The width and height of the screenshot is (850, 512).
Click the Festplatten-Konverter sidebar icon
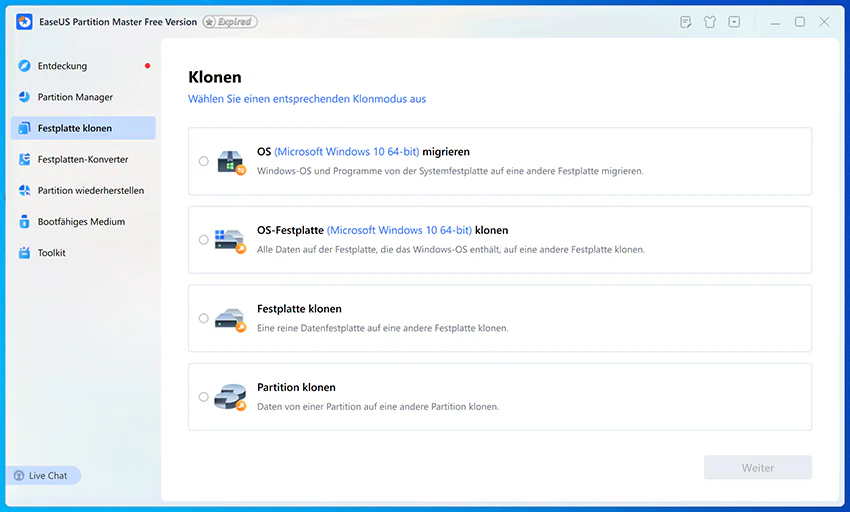coord(24,159)
